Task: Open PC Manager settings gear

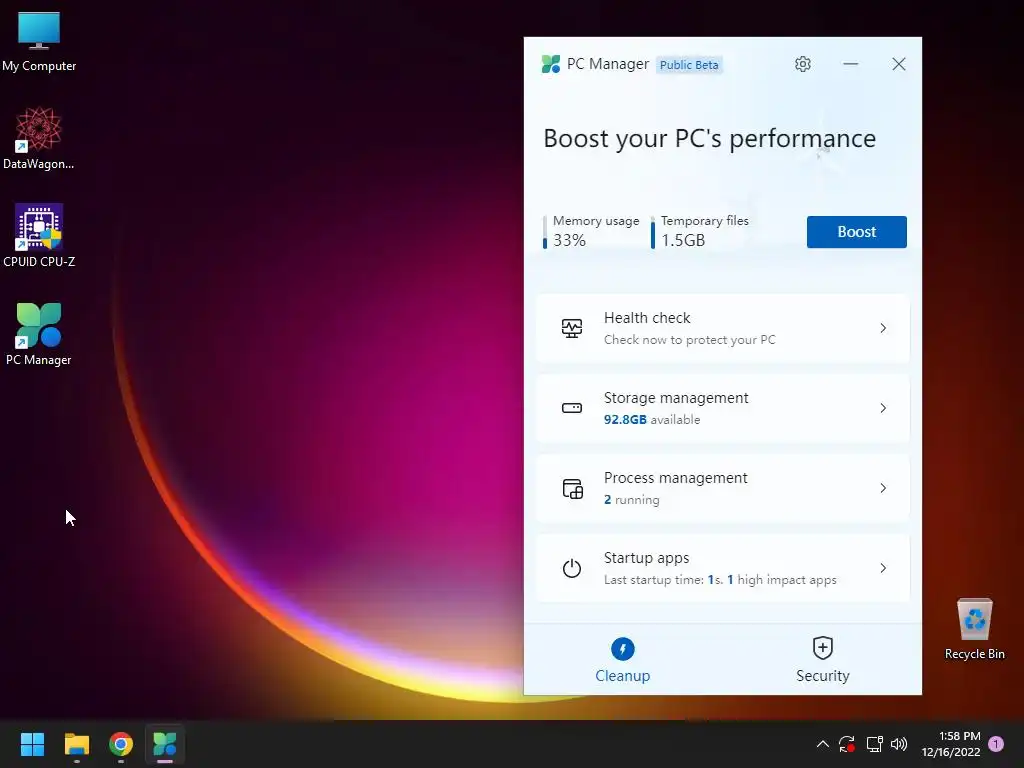Action: click(803, 64)
